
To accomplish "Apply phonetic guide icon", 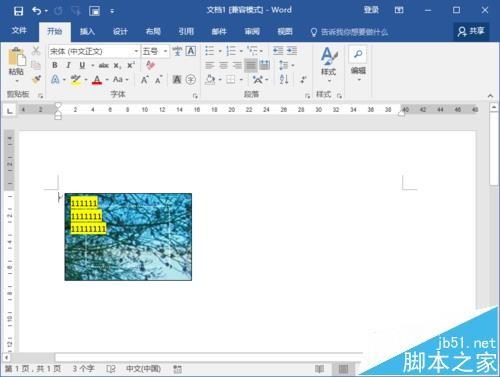I will (x=177, y=51).
